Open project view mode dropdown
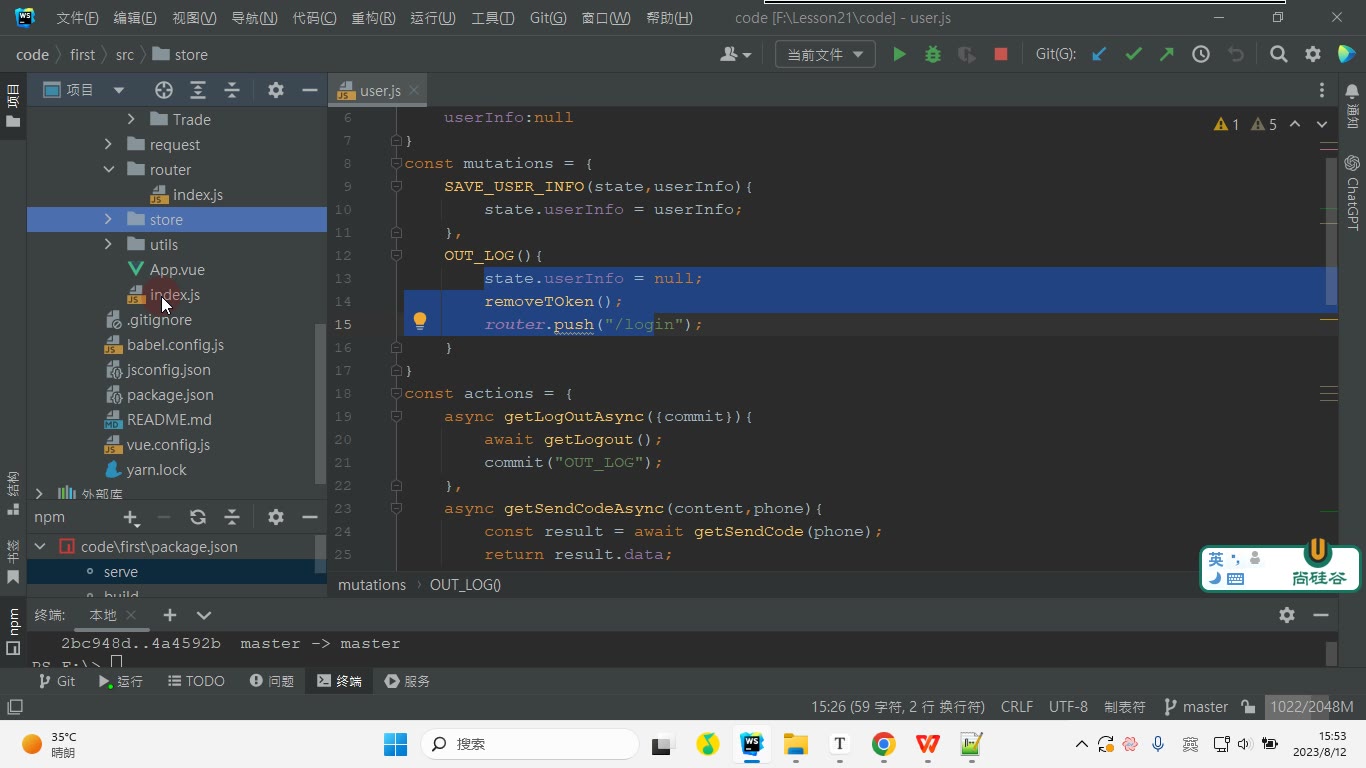Viewport: 1366px width, 768px height. [118, 90]
